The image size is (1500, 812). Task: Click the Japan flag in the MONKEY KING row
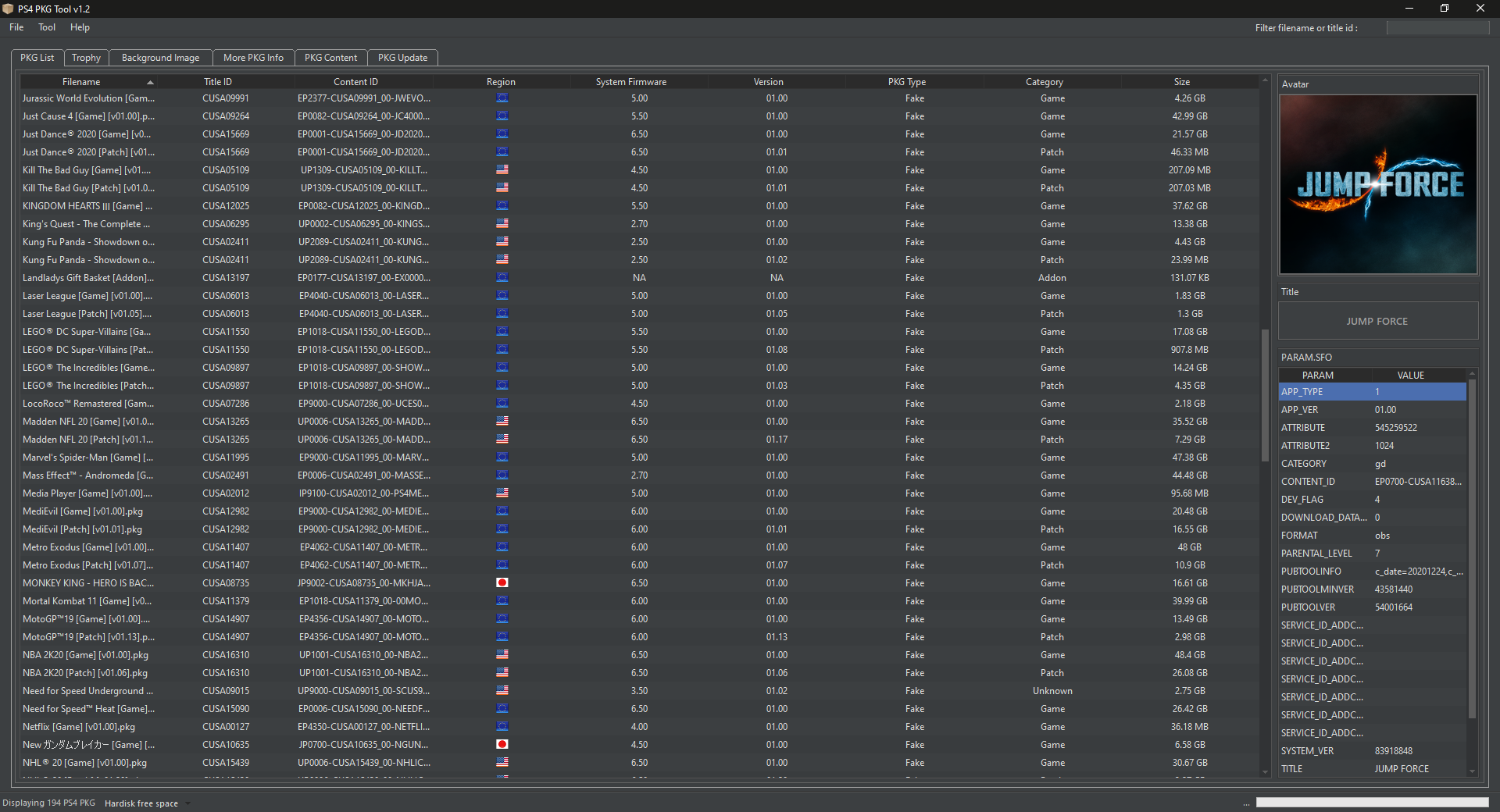point(502,582)
